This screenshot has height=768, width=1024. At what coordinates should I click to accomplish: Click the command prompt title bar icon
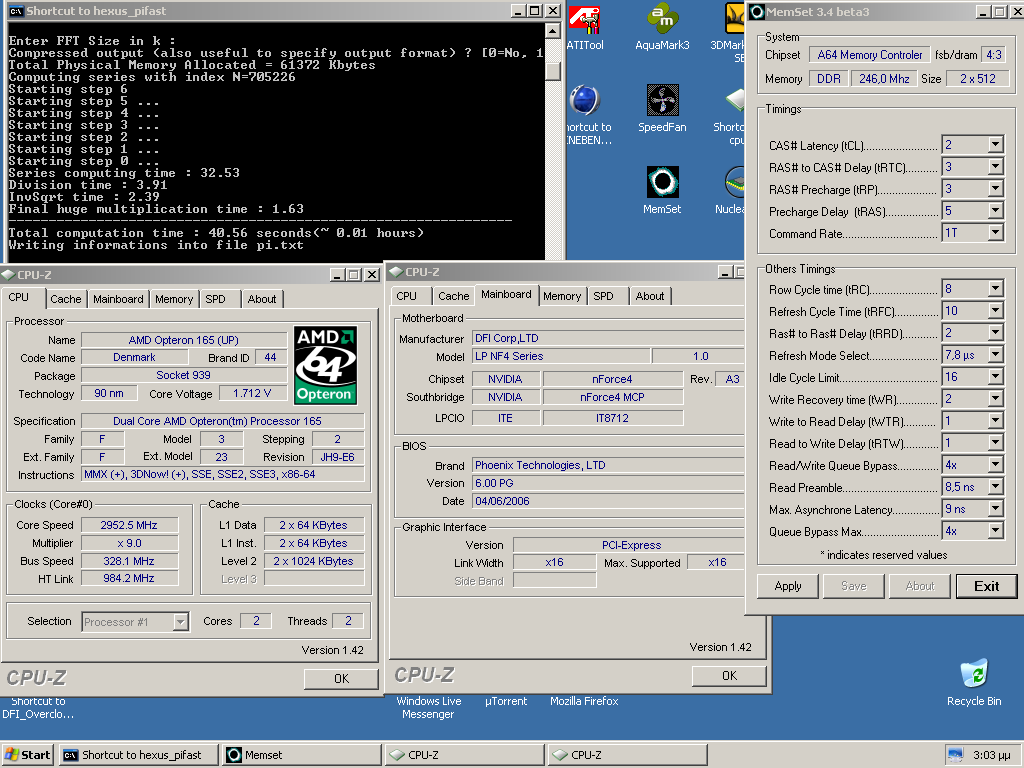click(16, 11)
